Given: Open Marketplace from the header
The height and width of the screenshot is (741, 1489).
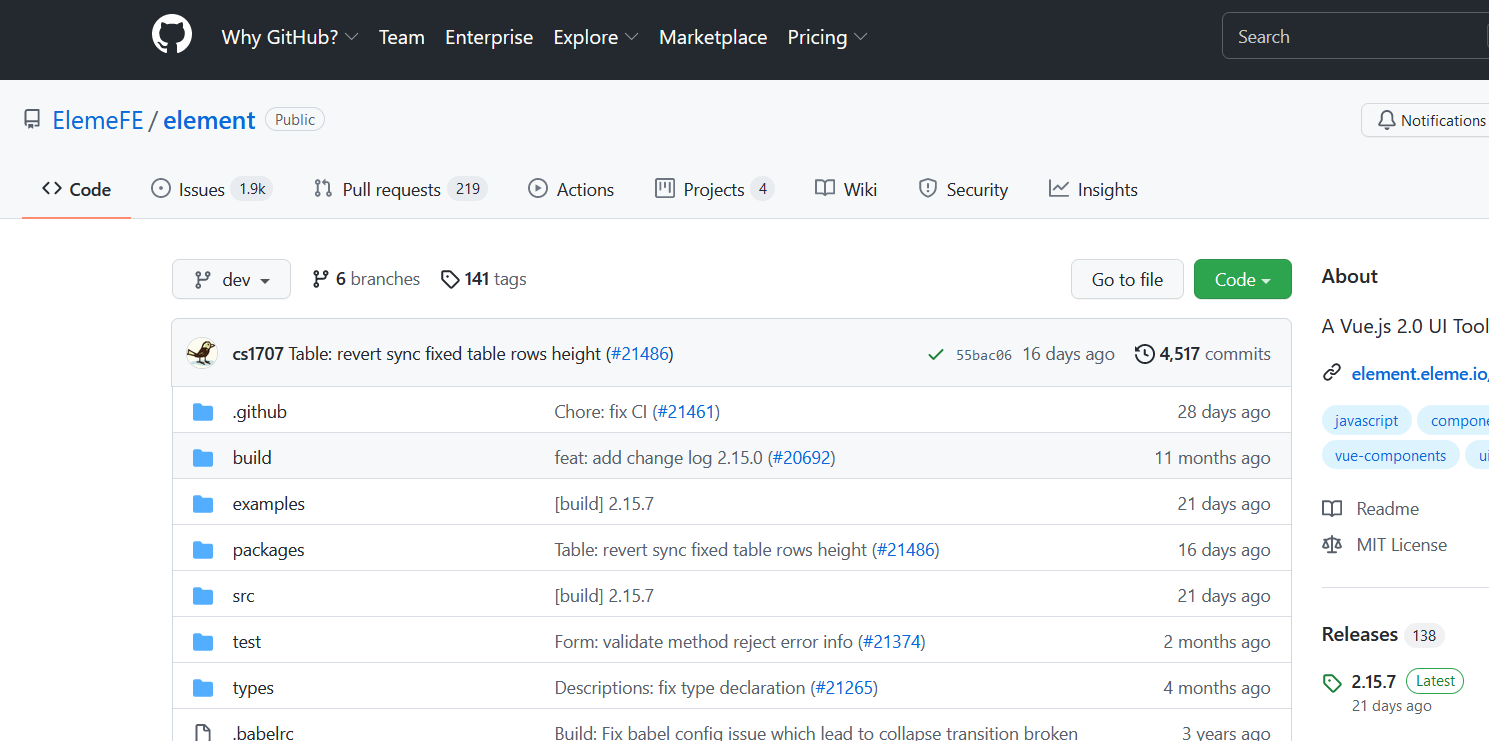Looking at the screenshot, I should tap(713, 37).
